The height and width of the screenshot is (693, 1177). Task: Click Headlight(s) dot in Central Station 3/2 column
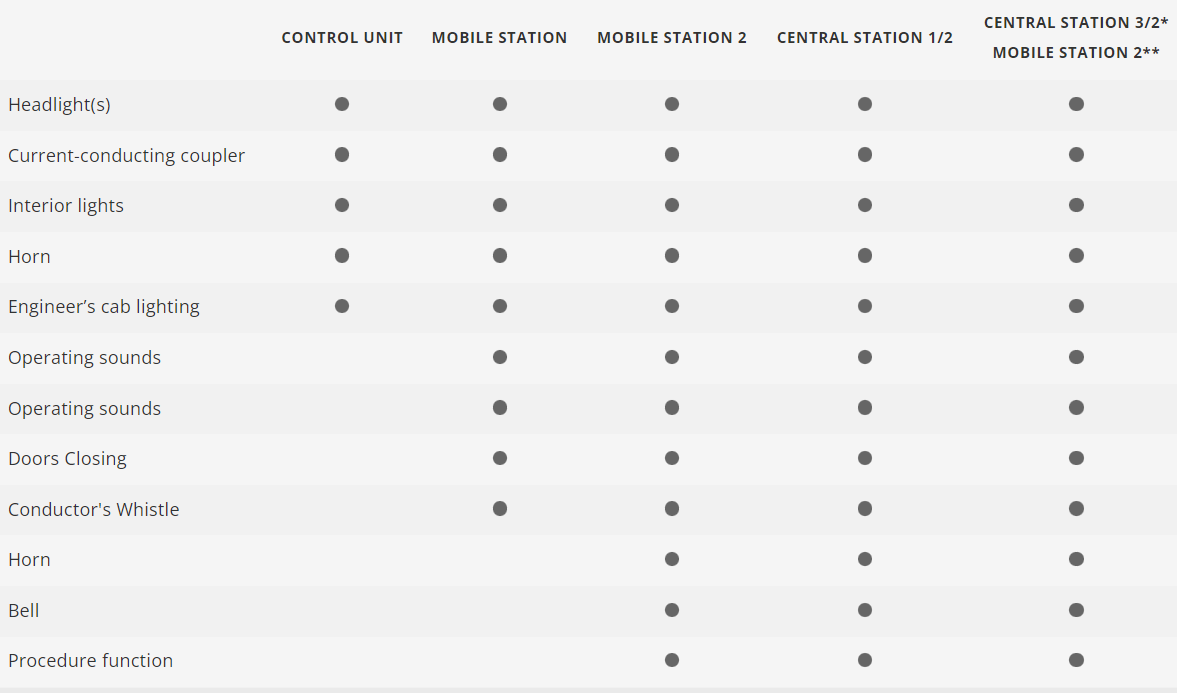1076,104
